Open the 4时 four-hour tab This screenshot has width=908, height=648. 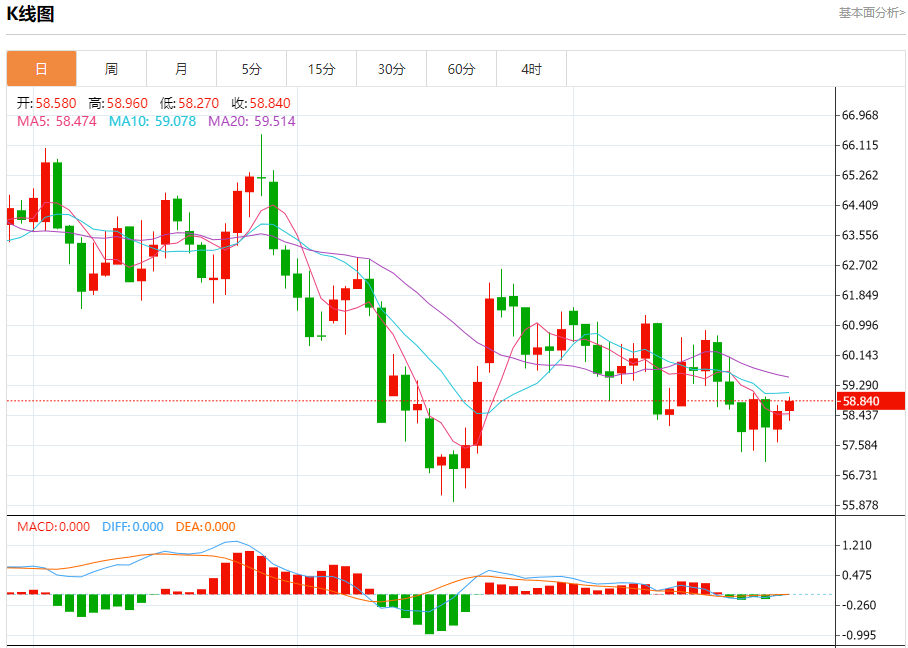click(x=531, y=69)
